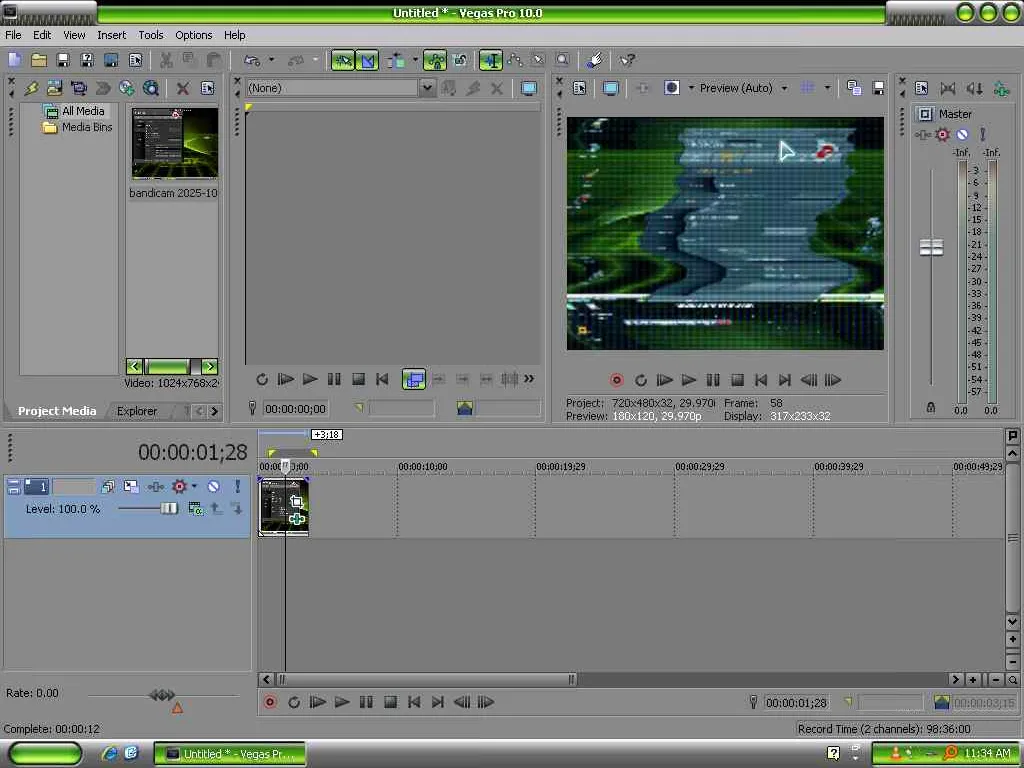Viewport: 1024px width, 768px height.
Task: Select the Envelope Edit tool
Action: click(x=515, y=61)
